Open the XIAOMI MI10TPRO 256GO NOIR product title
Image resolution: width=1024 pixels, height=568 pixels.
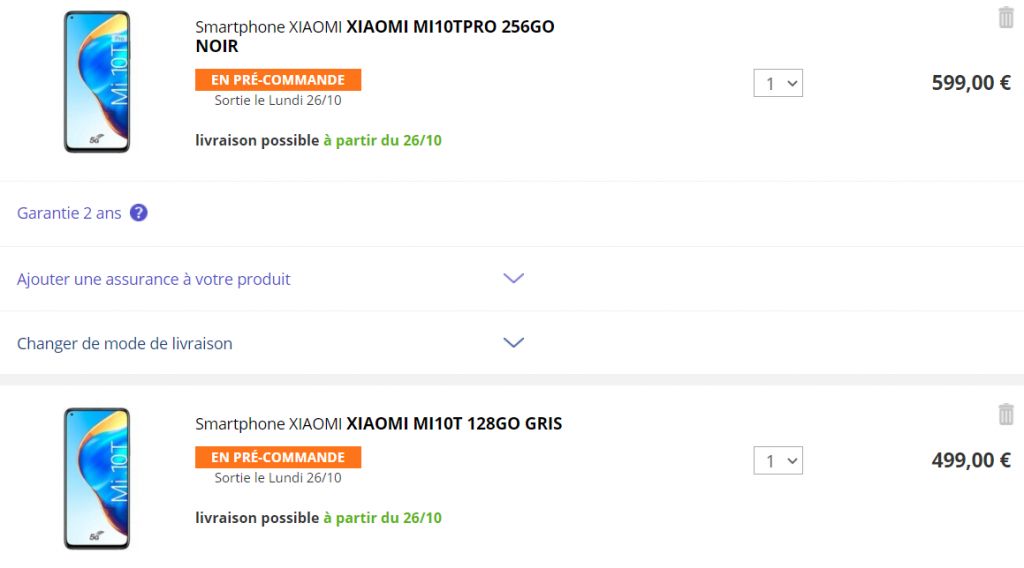point(375,36)
